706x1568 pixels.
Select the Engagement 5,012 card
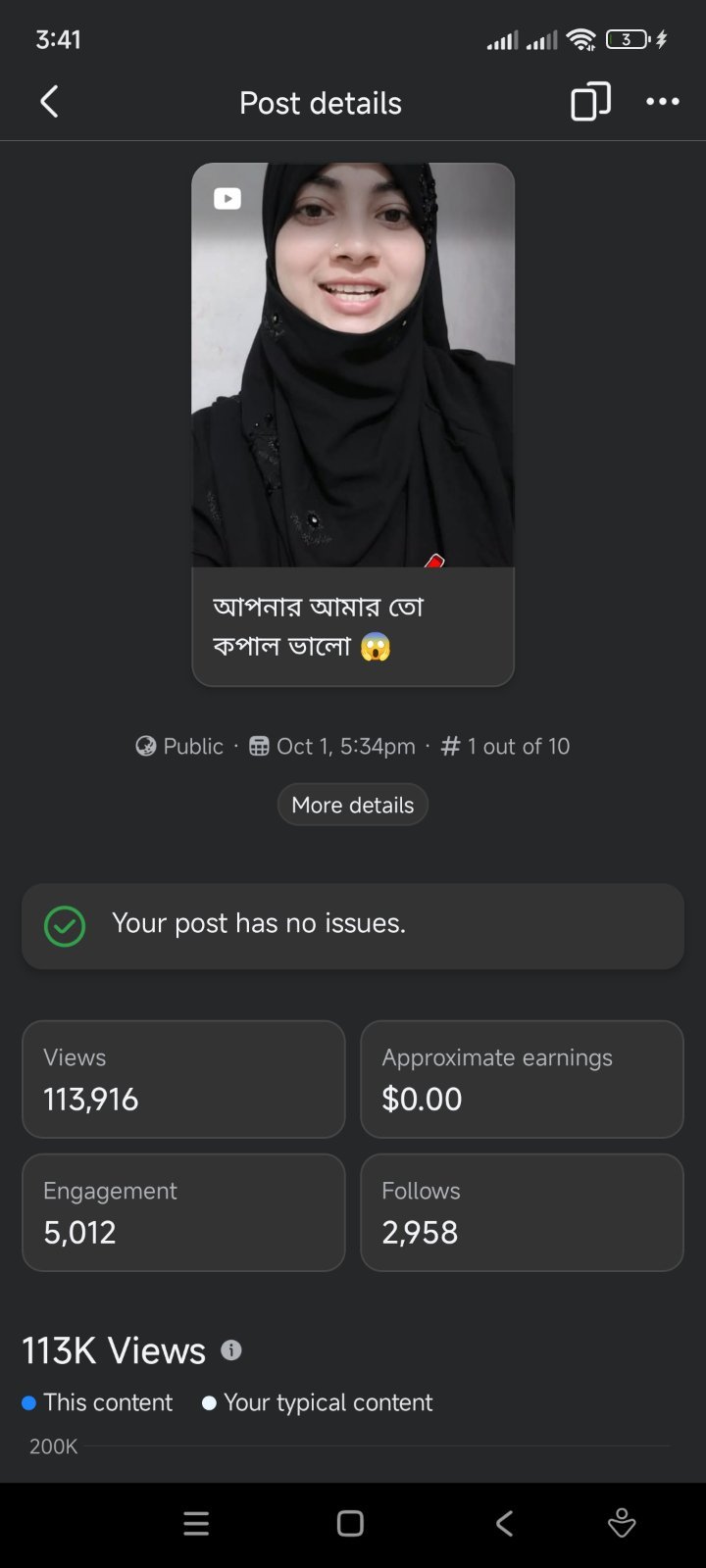pos(183,1212)
